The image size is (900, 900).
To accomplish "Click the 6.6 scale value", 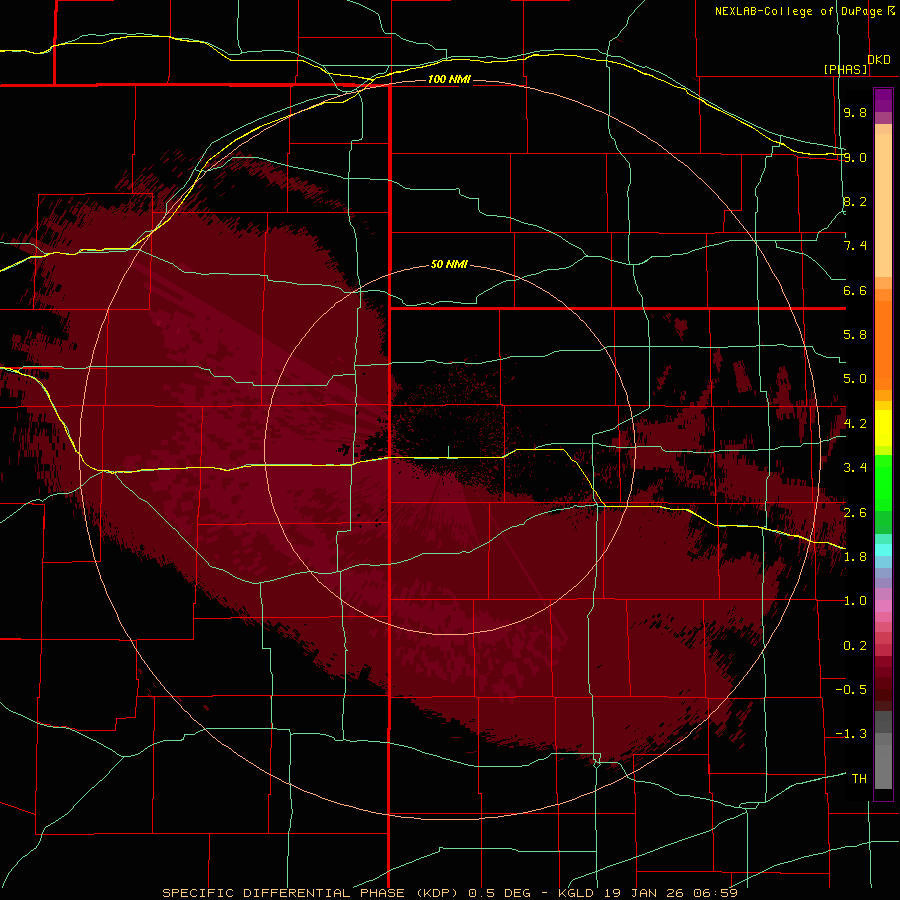I will pos(855,290).
